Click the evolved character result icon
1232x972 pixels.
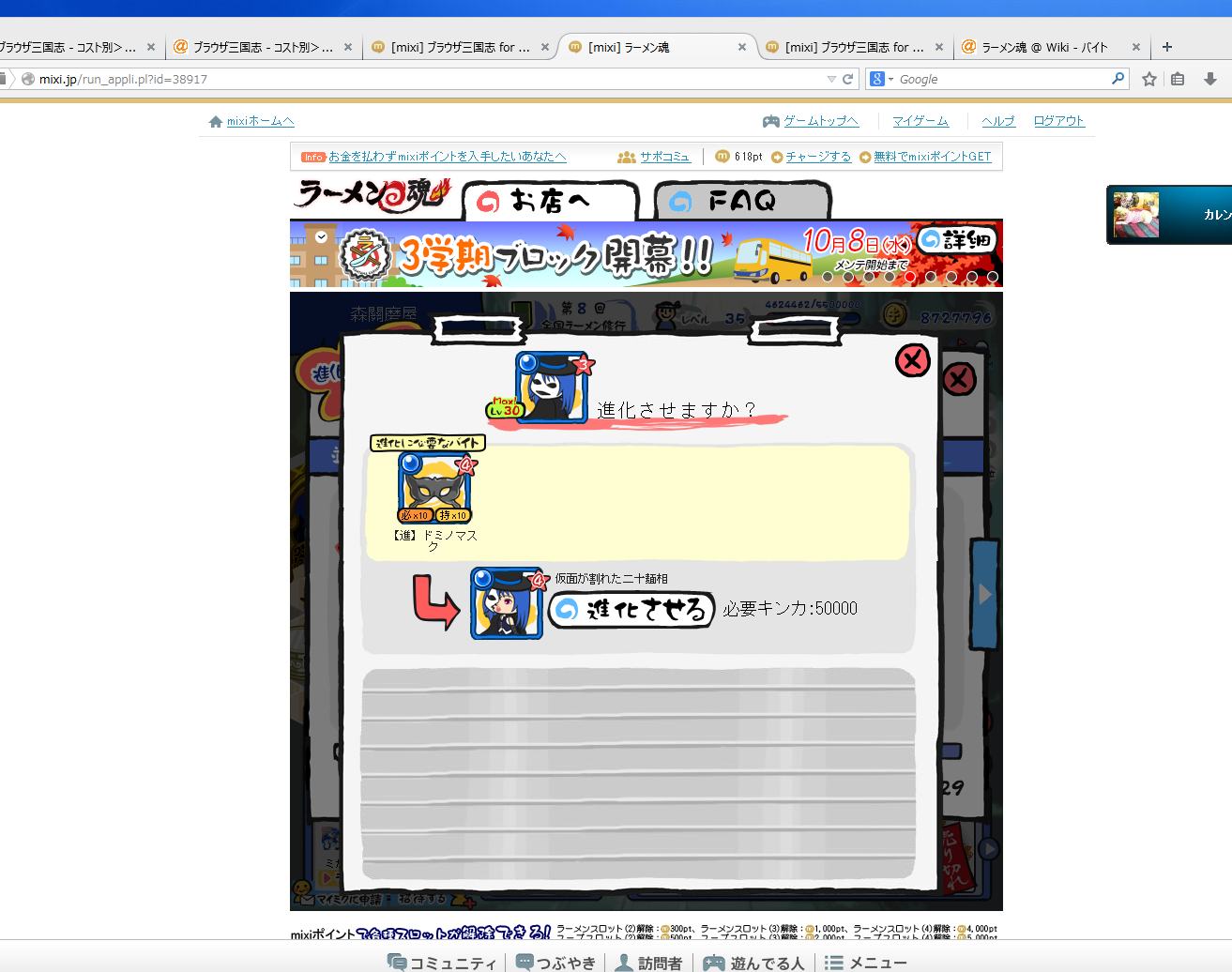507,603
